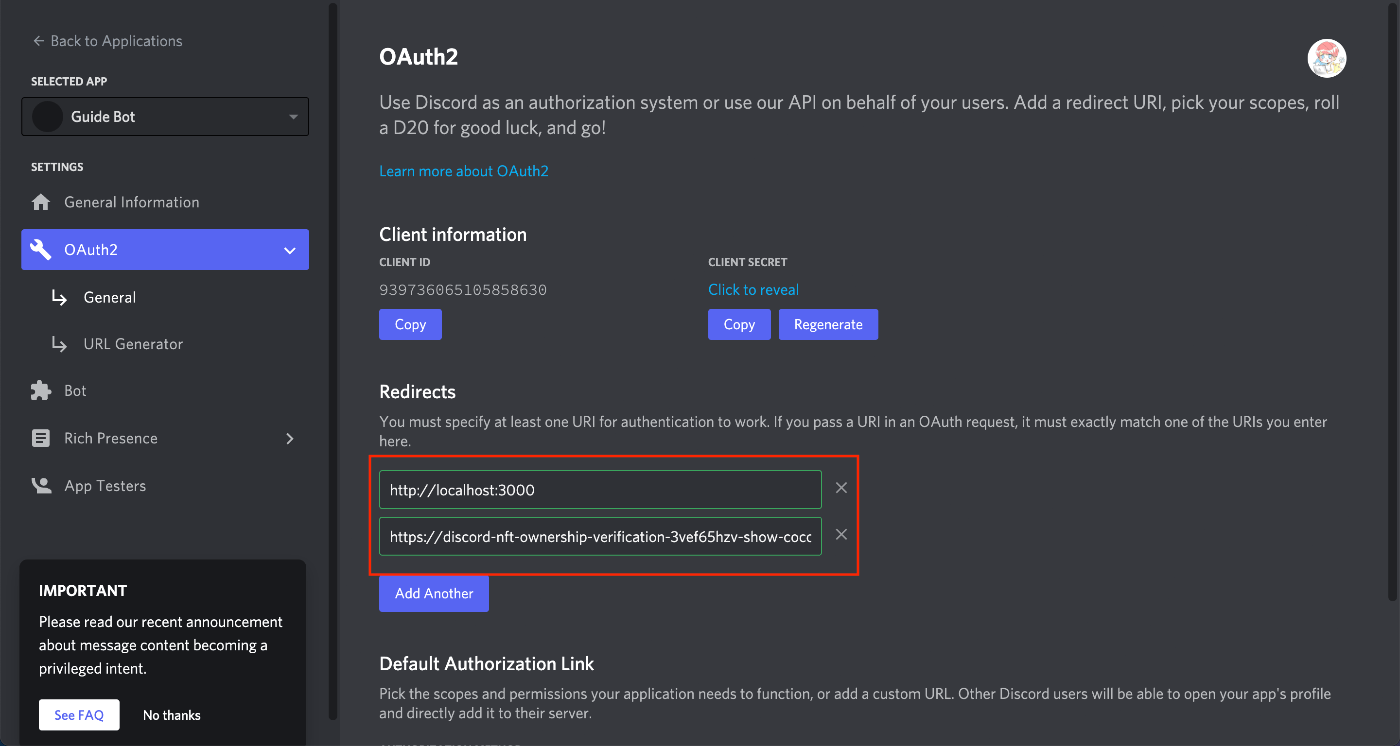Click the Guide Bot app icon
Image resolution: width=1400 pixels, height=746 pixels.
click(47, 117)
